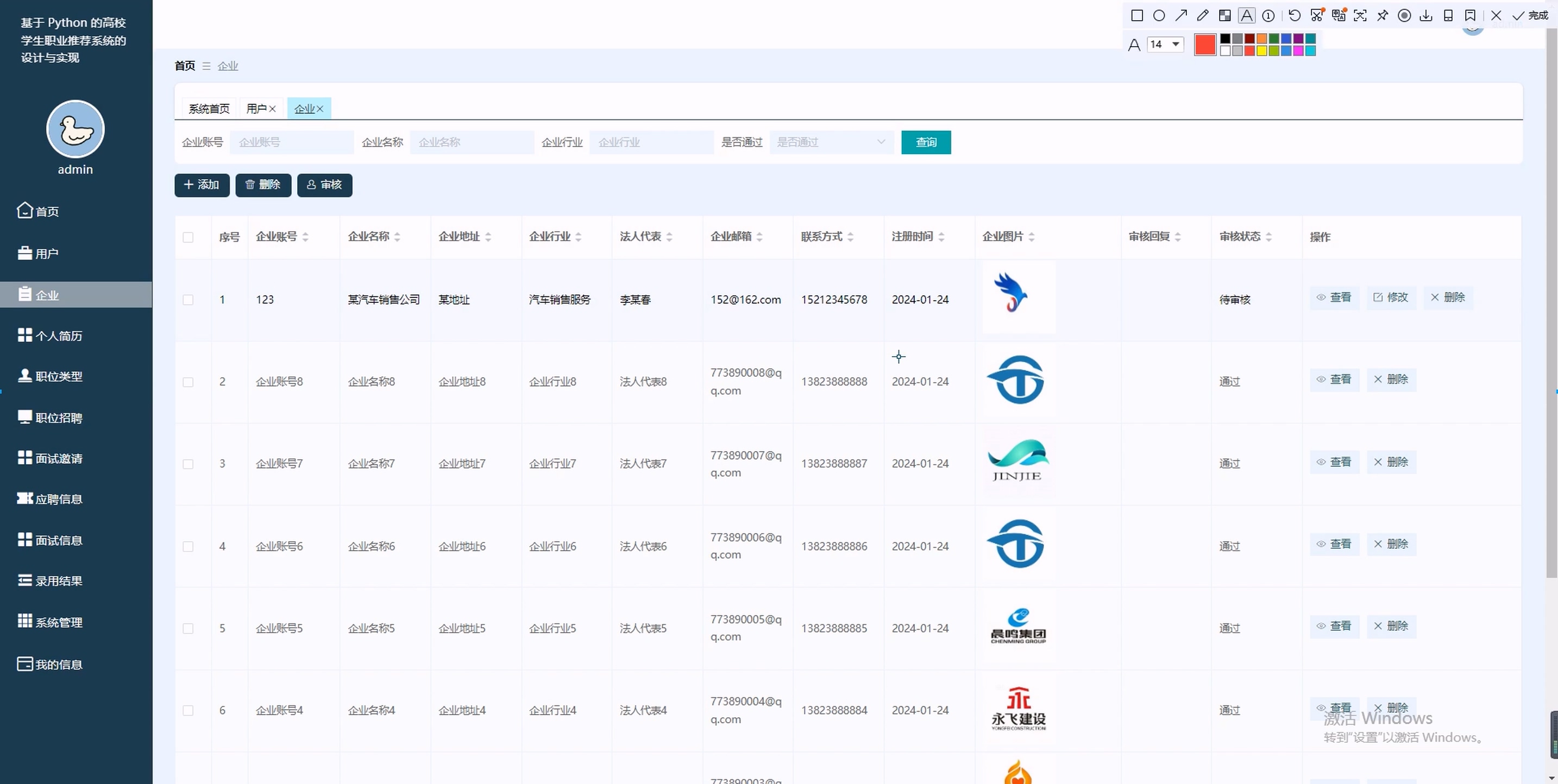Close the 用户 tab
The width and height of the screenshot is (1558, 784).
273,109
